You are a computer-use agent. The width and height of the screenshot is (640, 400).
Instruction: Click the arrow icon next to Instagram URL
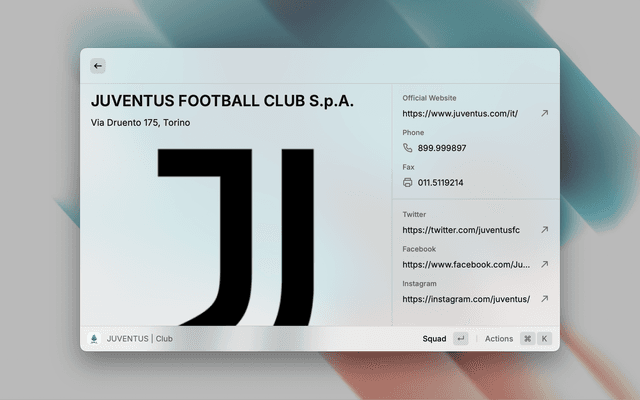coord(544,299)
